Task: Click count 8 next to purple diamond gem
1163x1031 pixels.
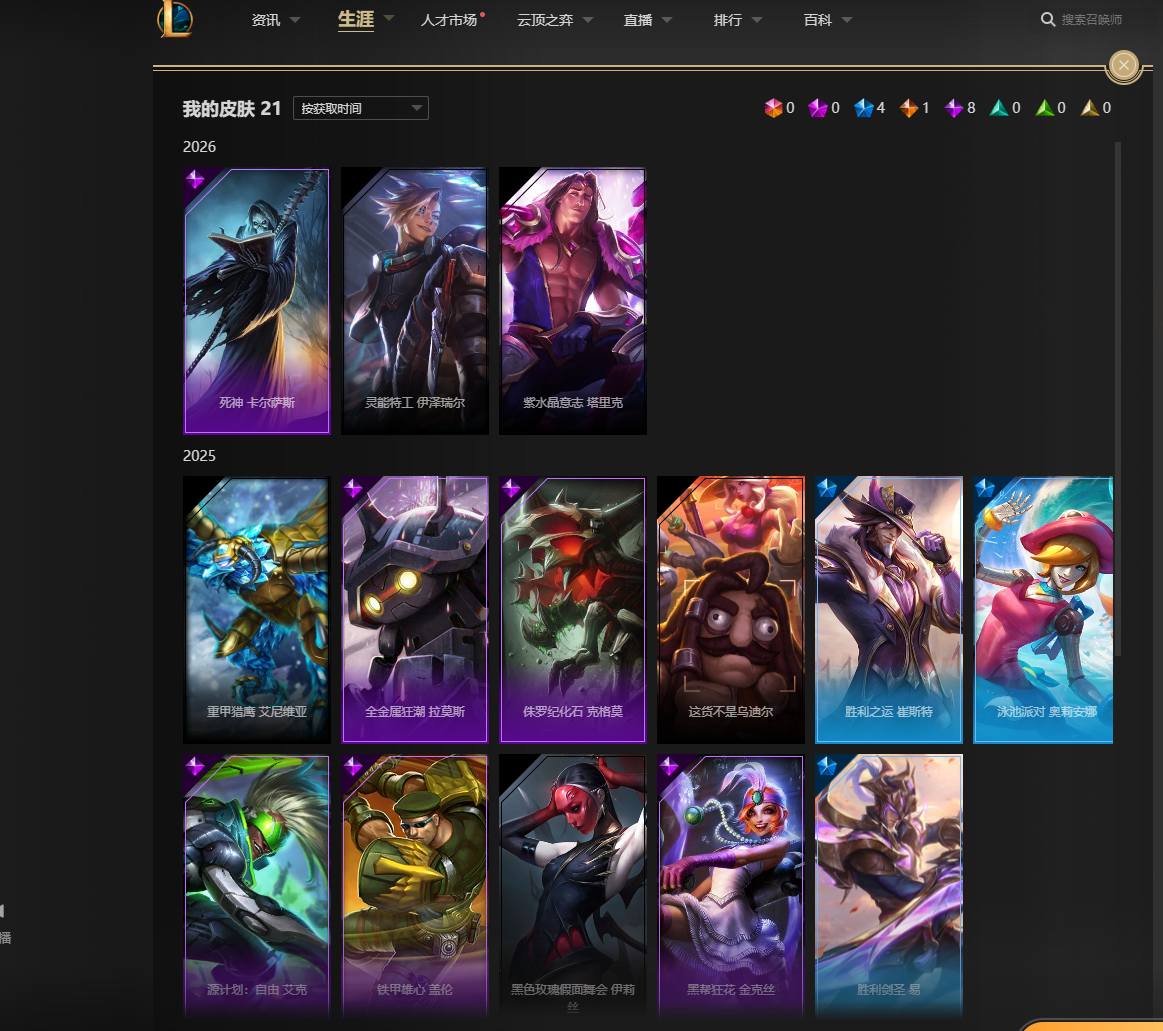Action: point(971,108)
